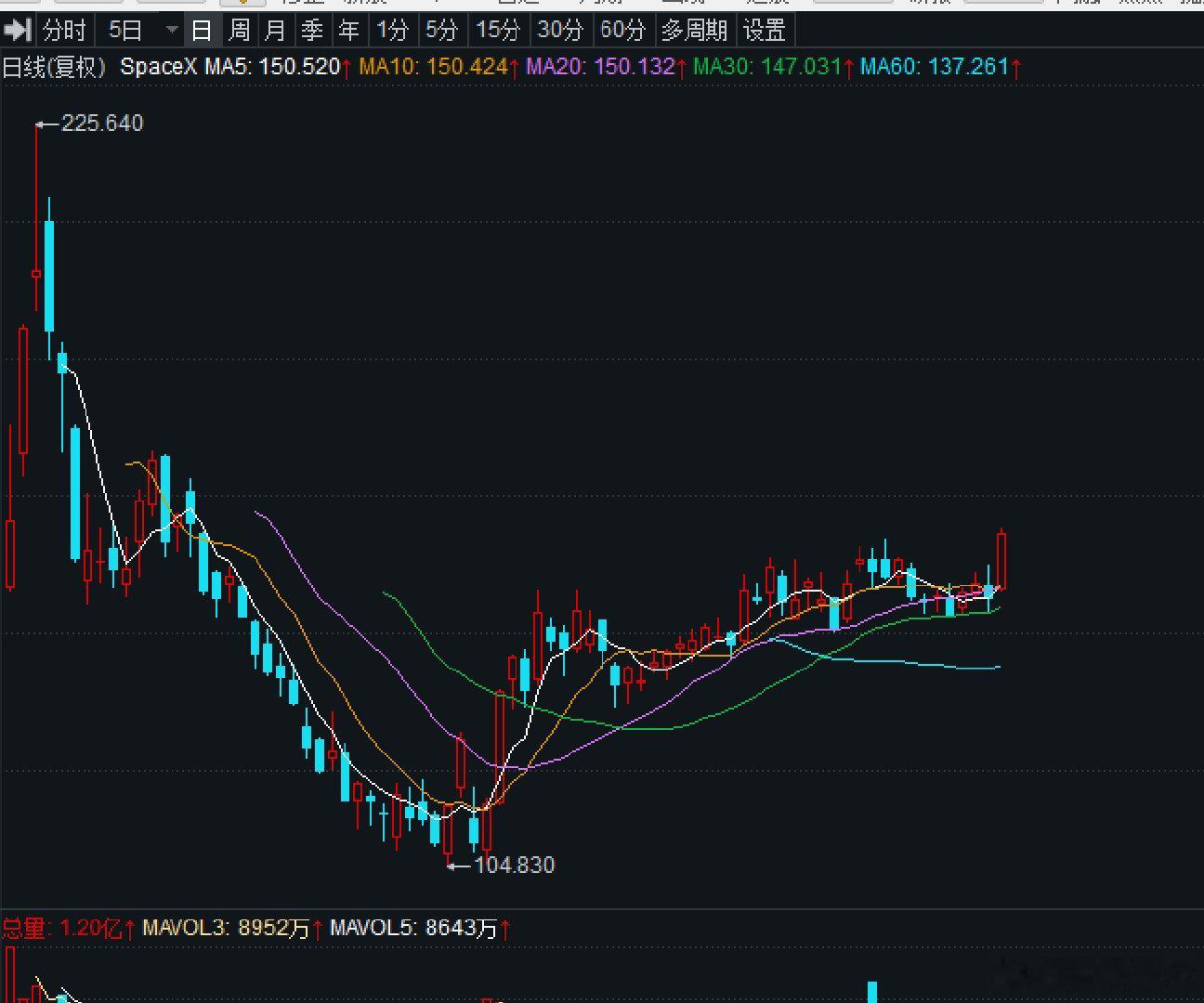Switch to the 月 monthly chart
1204x1003 pixels.
pyautogui.click(x=275, y=31)
